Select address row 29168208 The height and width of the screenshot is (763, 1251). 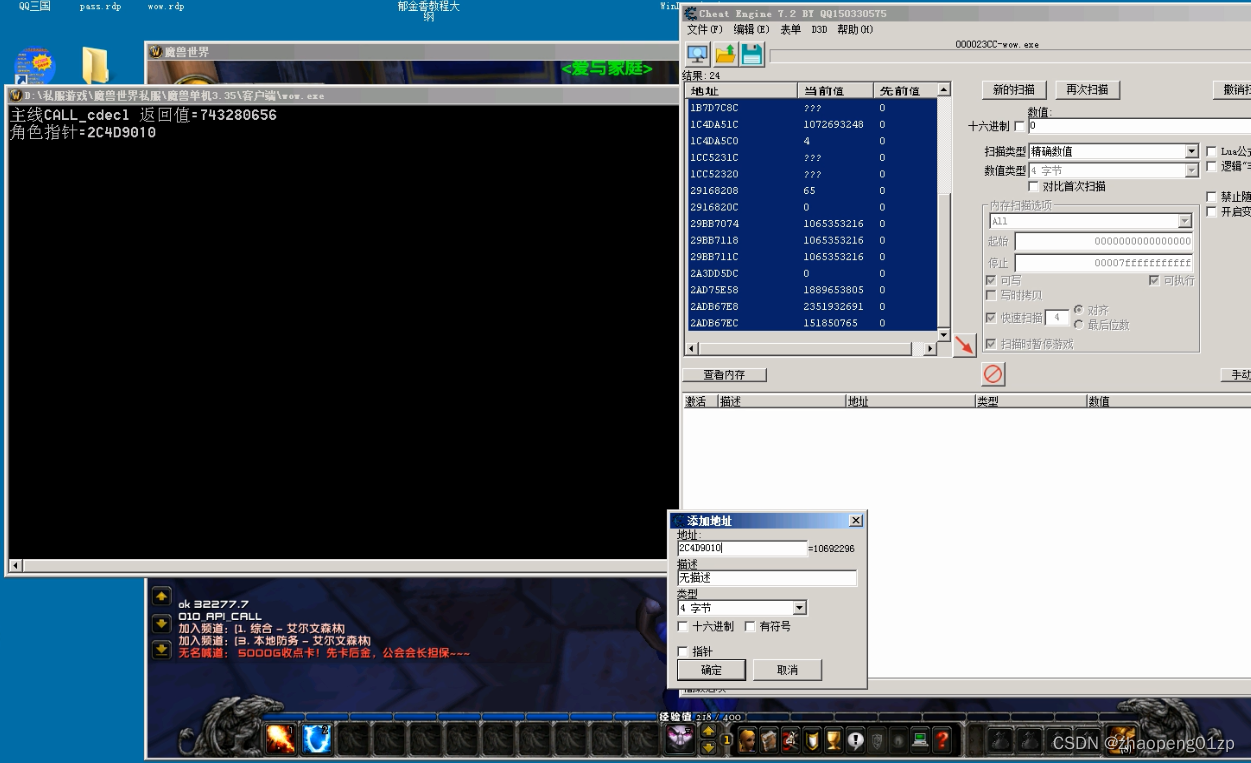811,190
